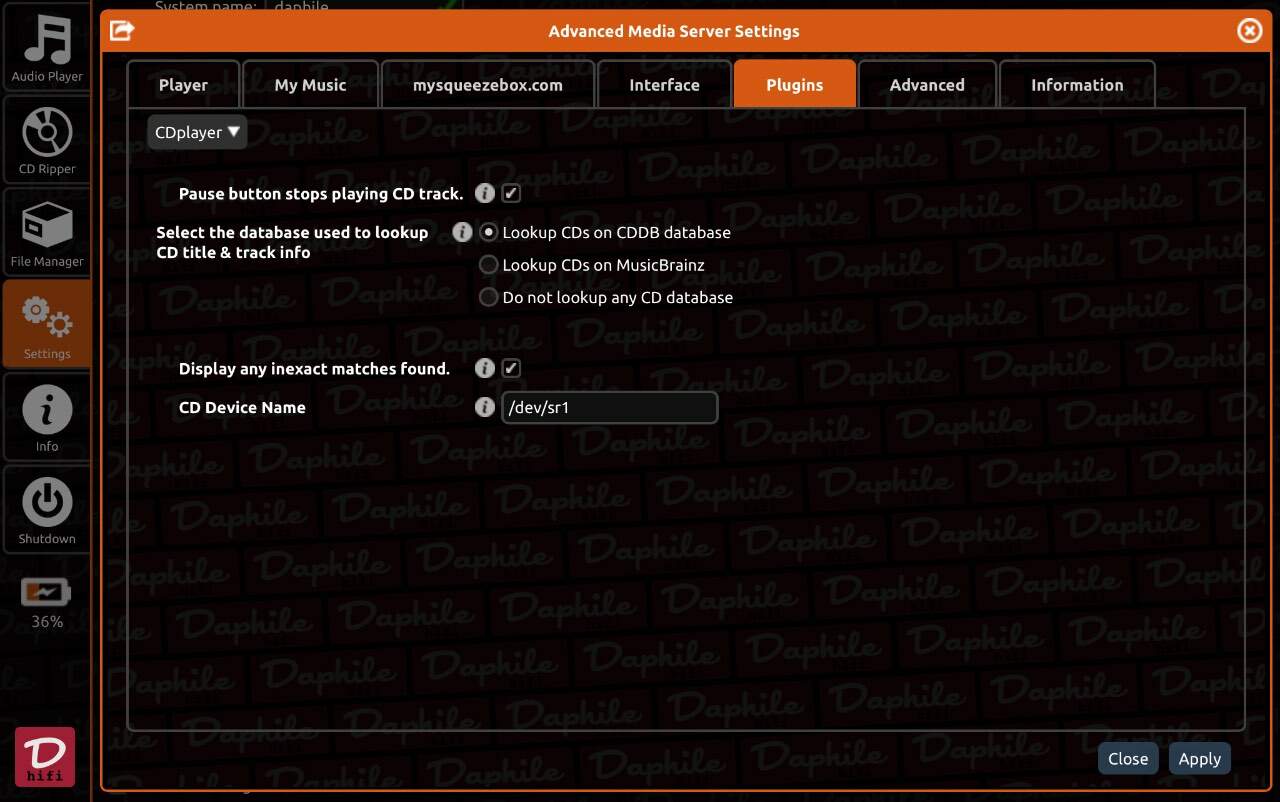Screen dimensions: 1280x802
Task: Click the Close button
Action: 1128,759
